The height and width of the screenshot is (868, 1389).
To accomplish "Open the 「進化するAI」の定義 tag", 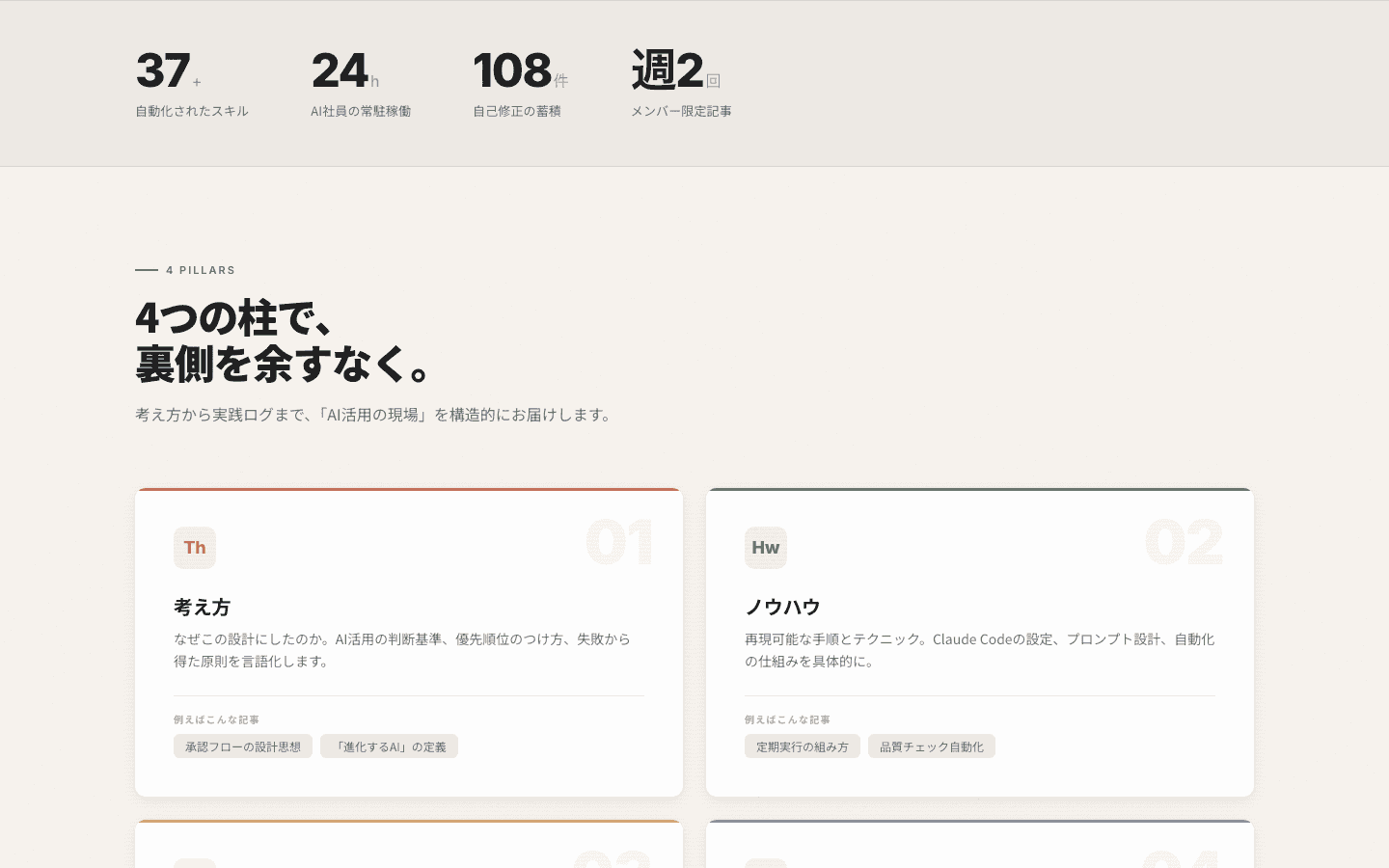I will coord(390,746).
